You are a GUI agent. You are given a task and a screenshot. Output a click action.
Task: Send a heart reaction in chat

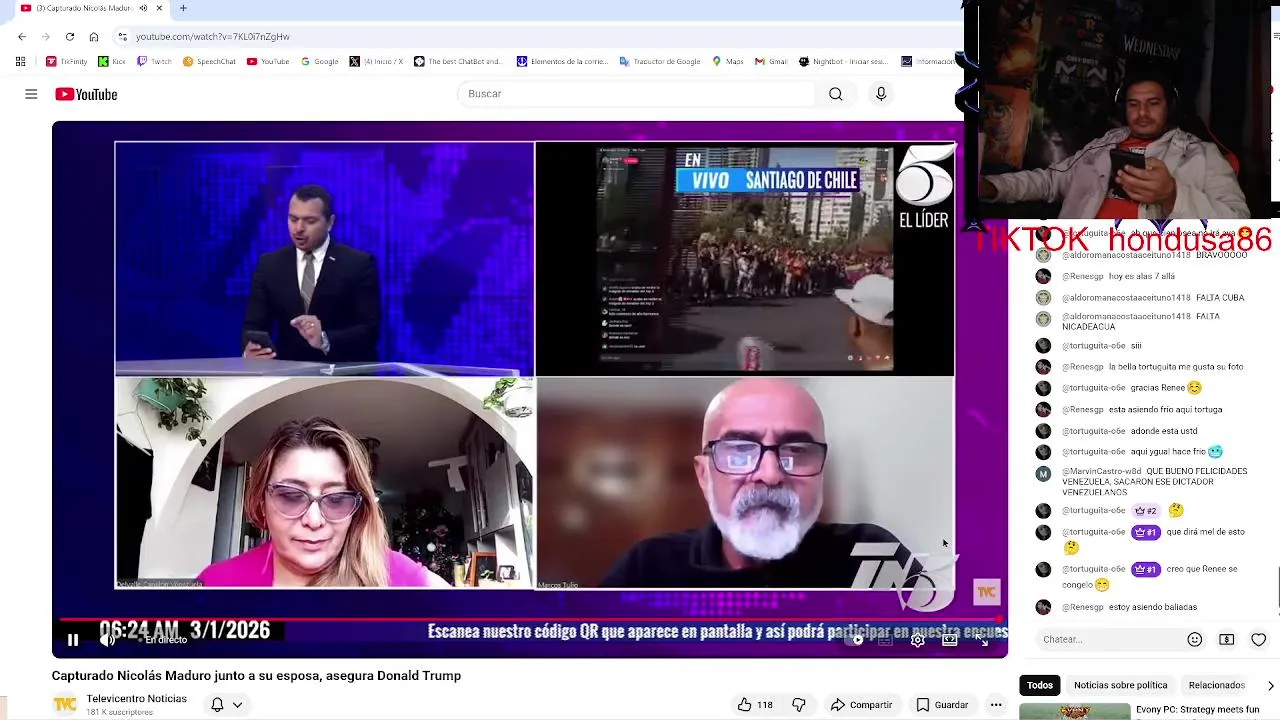pos(1259,640)
